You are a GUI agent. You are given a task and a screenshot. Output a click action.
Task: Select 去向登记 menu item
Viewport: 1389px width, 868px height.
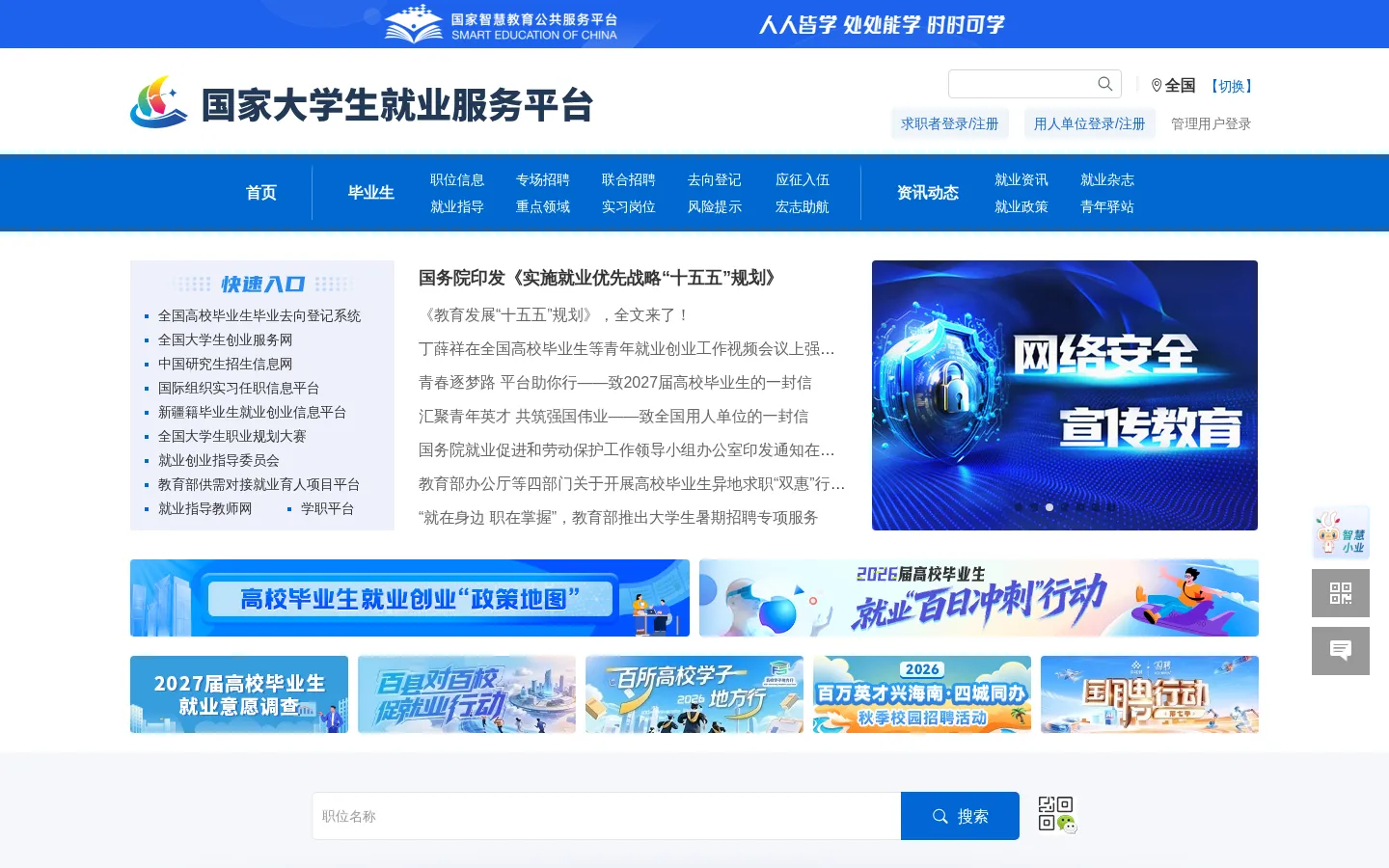click(715, 179)
